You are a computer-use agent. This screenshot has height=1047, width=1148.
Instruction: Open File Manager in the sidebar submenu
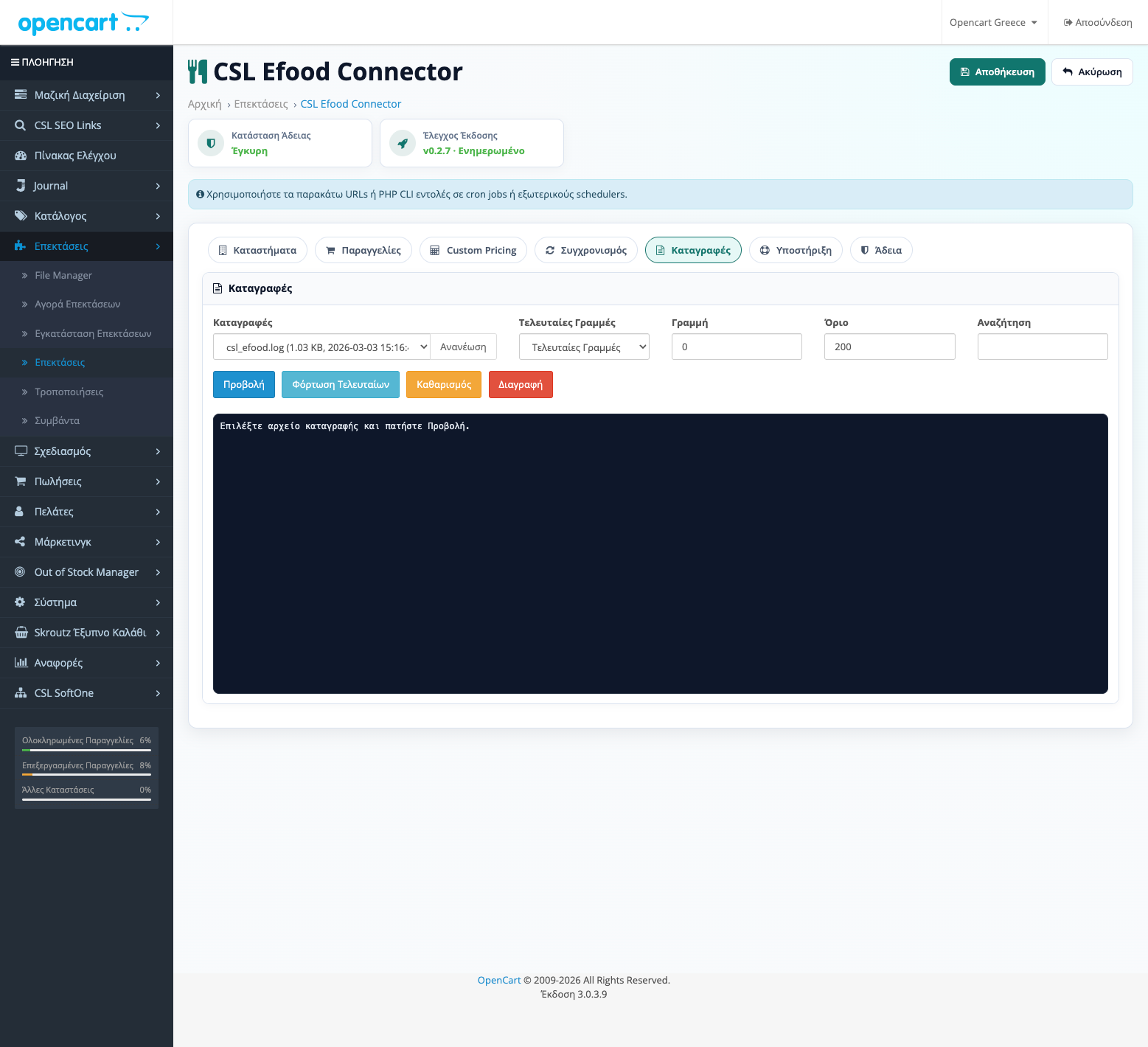click(86, 276)
